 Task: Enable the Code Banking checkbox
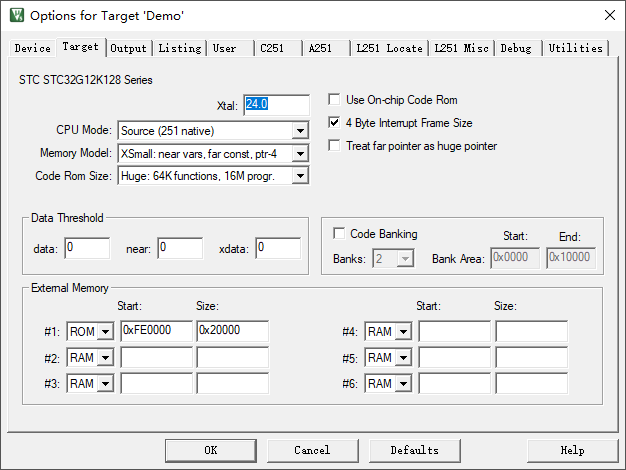[x=339, y=234]
